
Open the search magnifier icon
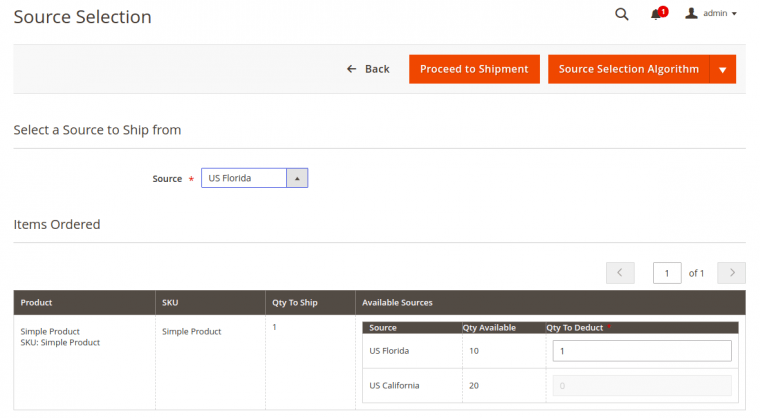point(621,14)
